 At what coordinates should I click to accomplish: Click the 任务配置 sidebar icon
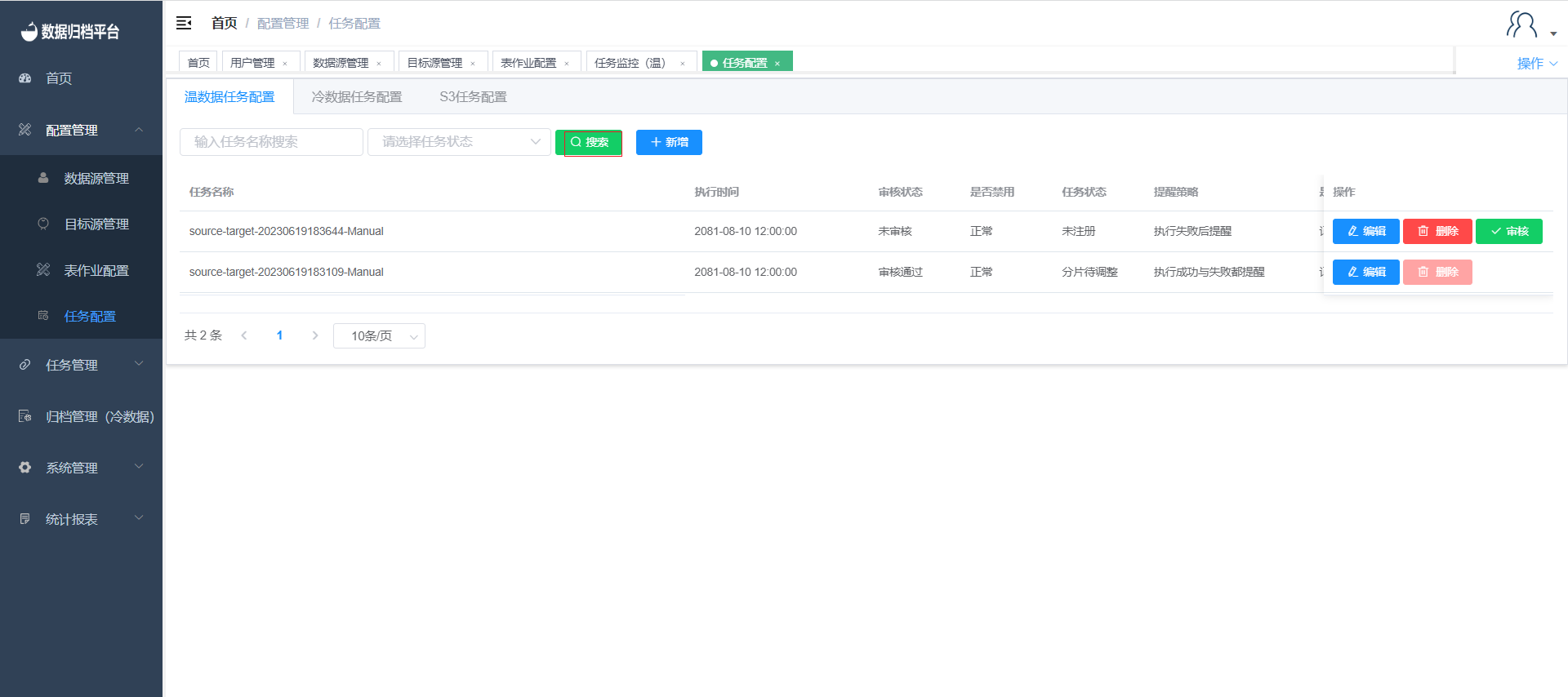[43, 316]
